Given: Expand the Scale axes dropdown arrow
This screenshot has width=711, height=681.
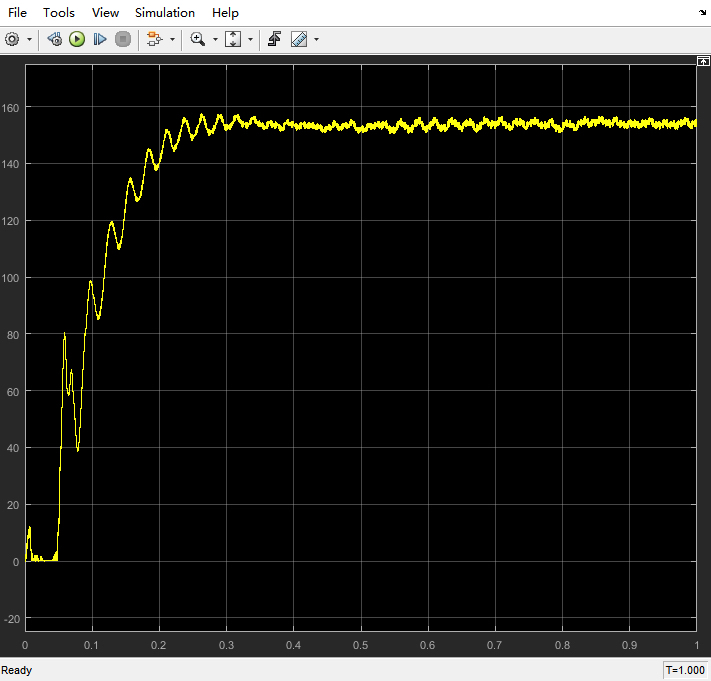Looking at the screenshot, I should 250,39.
